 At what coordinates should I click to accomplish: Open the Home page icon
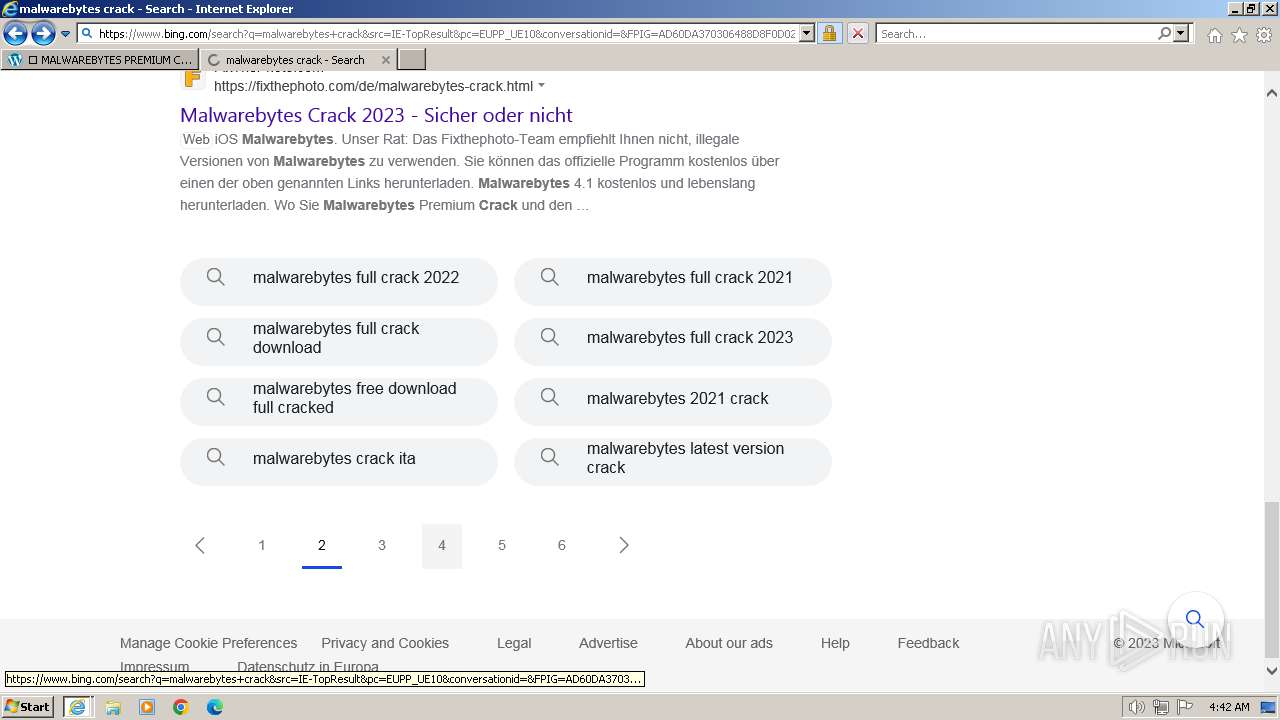[1214, 35]
